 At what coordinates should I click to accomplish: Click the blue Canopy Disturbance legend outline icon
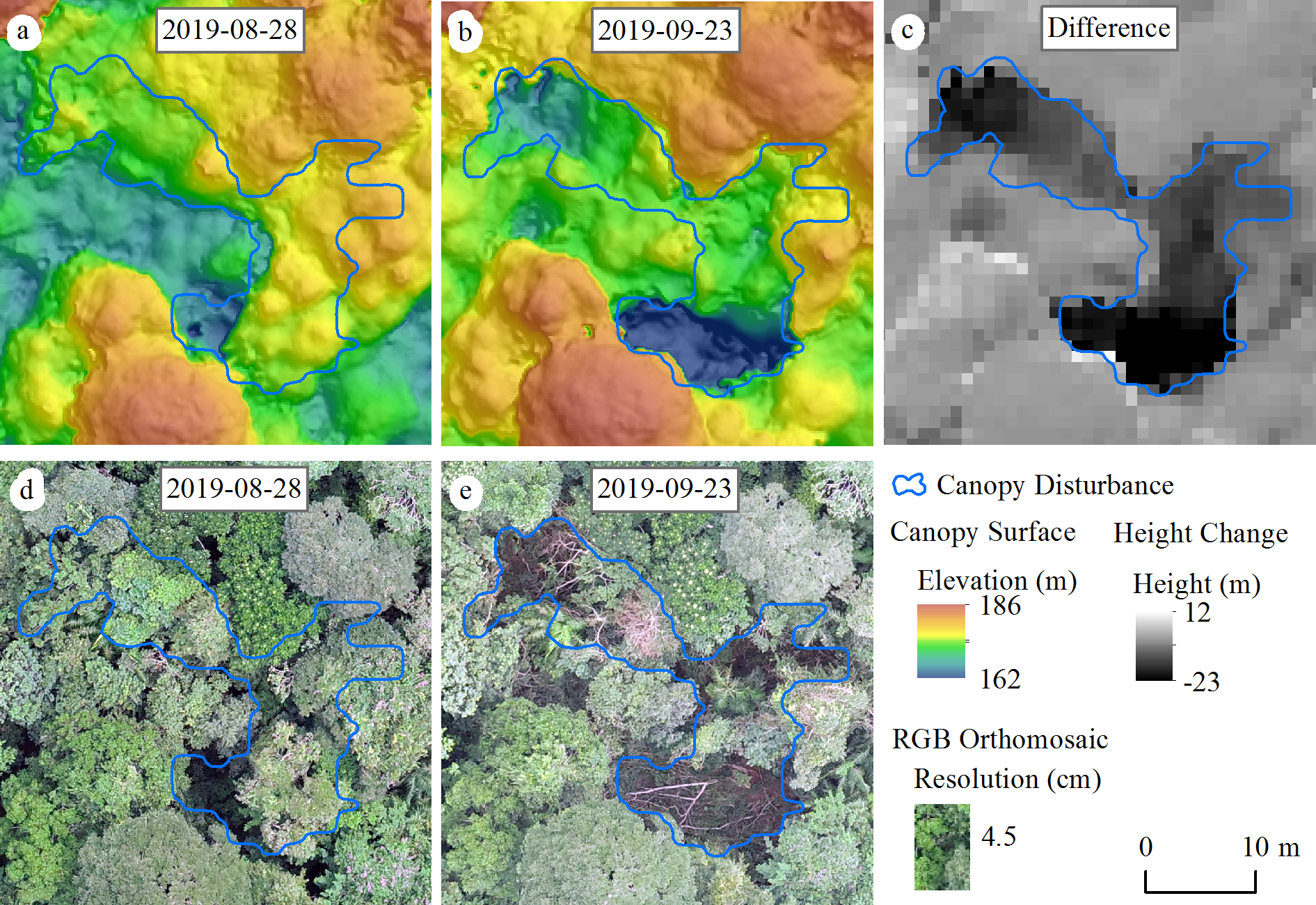click(x=909, y=485)
